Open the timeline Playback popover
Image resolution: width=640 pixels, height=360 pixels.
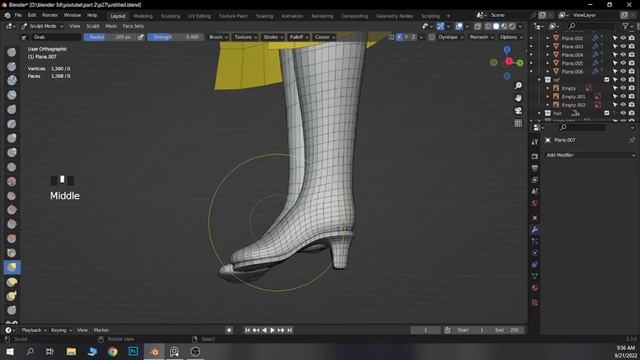(33, 330)
